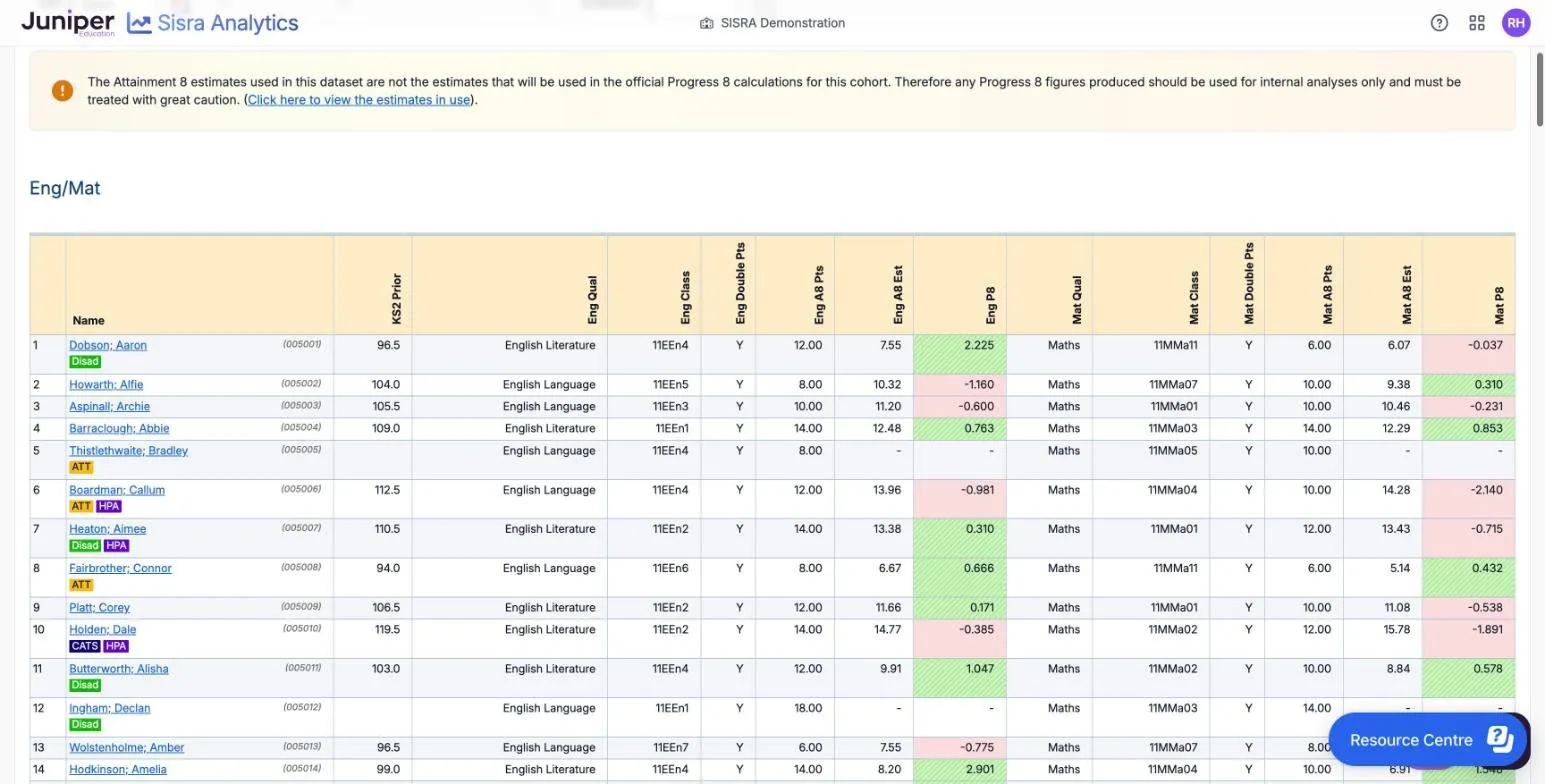
Task: Open student Hodkinson; Amelia
Action: coord(116,769)
